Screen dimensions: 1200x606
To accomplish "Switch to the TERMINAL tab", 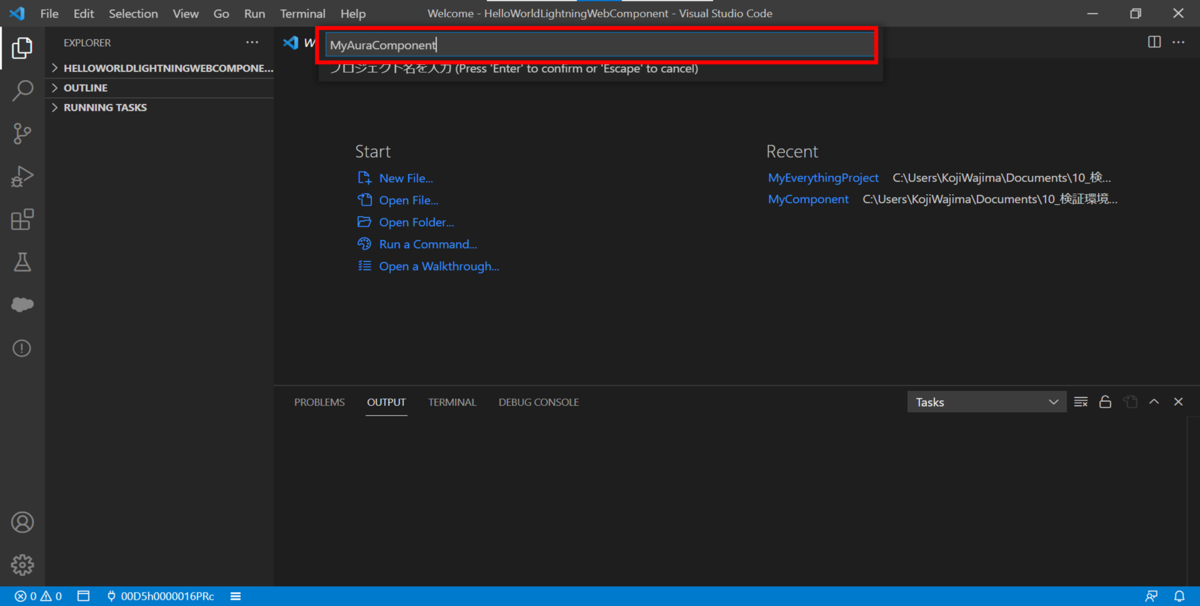I will pyautogui.click(x=452, y=402).
